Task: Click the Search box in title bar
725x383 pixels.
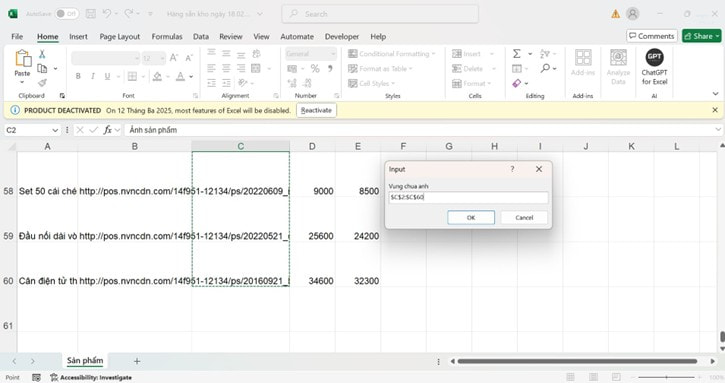Action: click(380, 14)
